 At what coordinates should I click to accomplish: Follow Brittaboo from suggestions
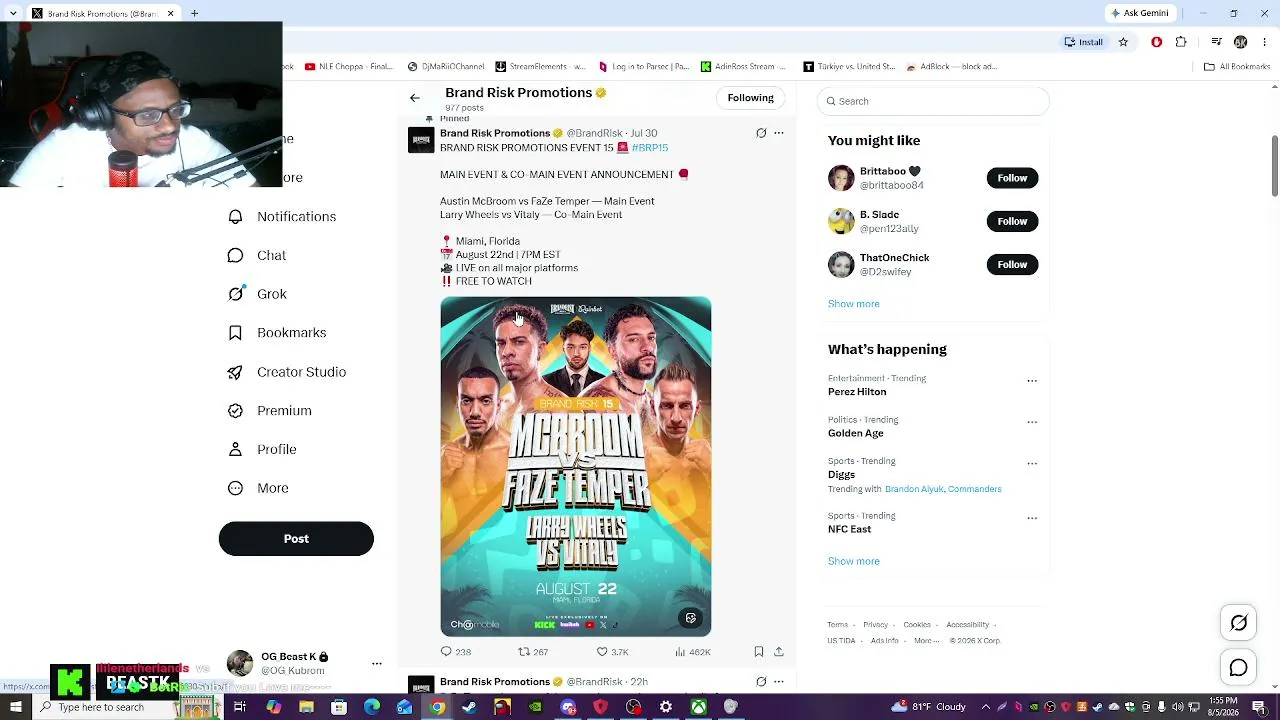pyautogui.click(x=1012, y=178)
